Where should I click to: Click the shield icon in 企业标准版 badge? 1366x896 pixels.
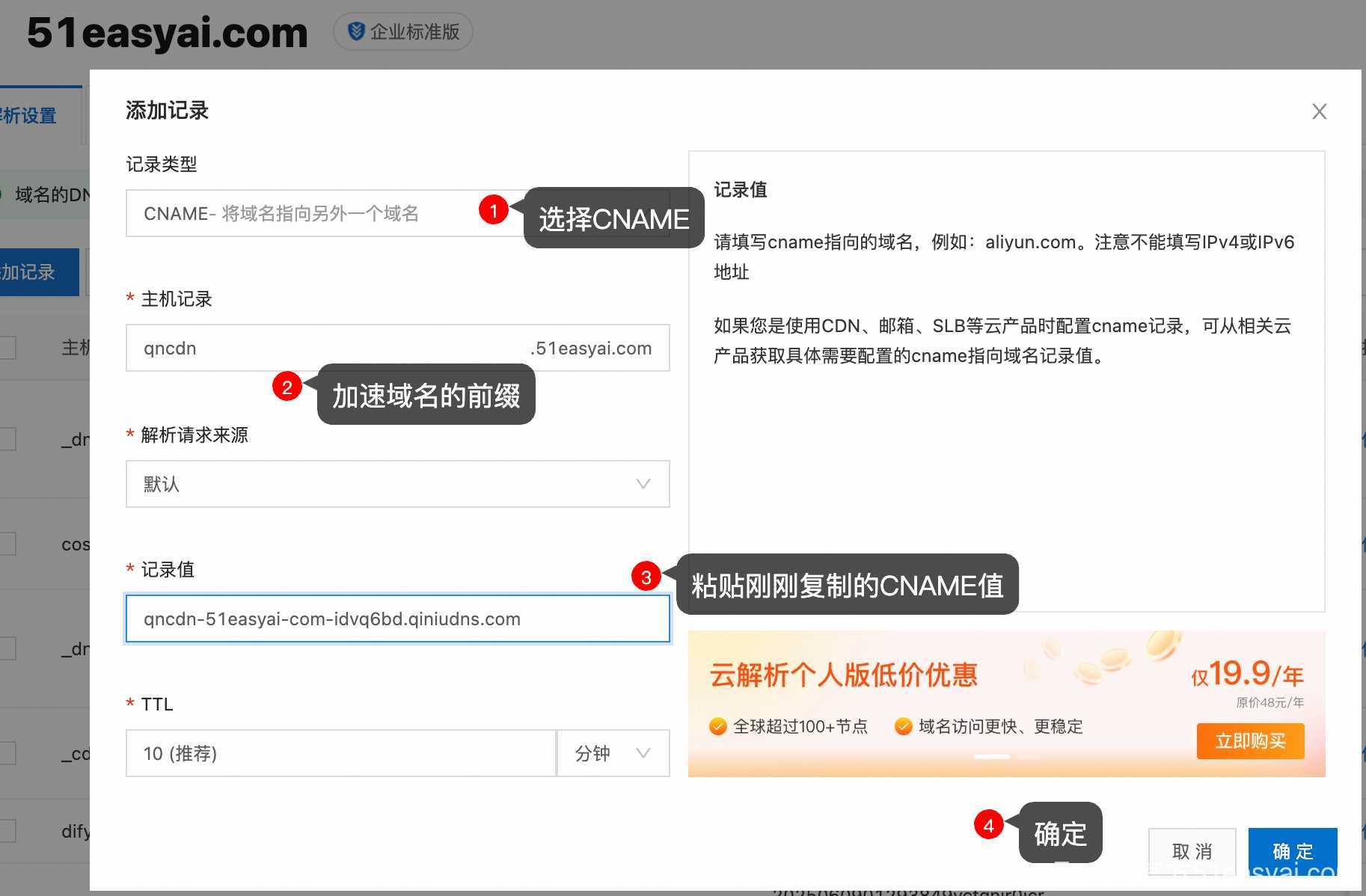coord(356,31)
